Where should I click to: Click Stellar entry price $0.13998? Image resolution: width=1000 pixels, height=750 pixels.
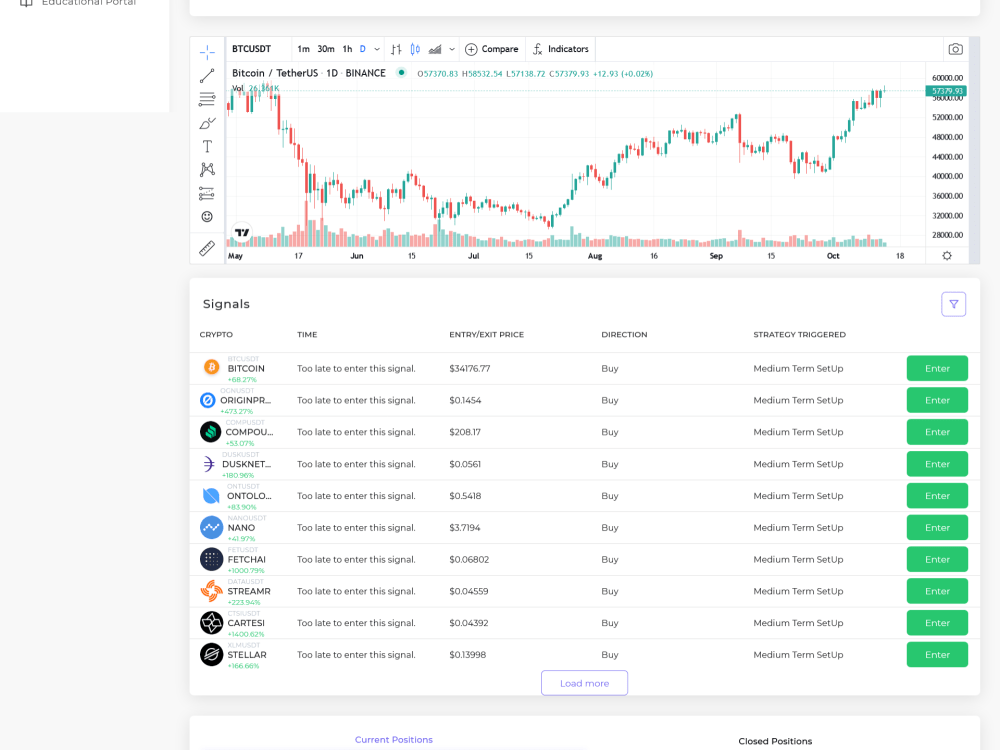(467, 655)
